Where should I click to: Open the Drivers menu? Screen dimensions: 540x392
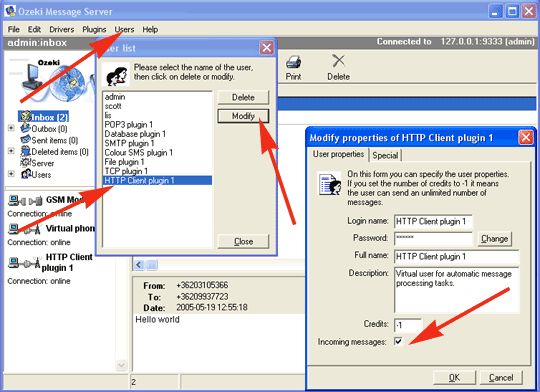tap(62, 29)
